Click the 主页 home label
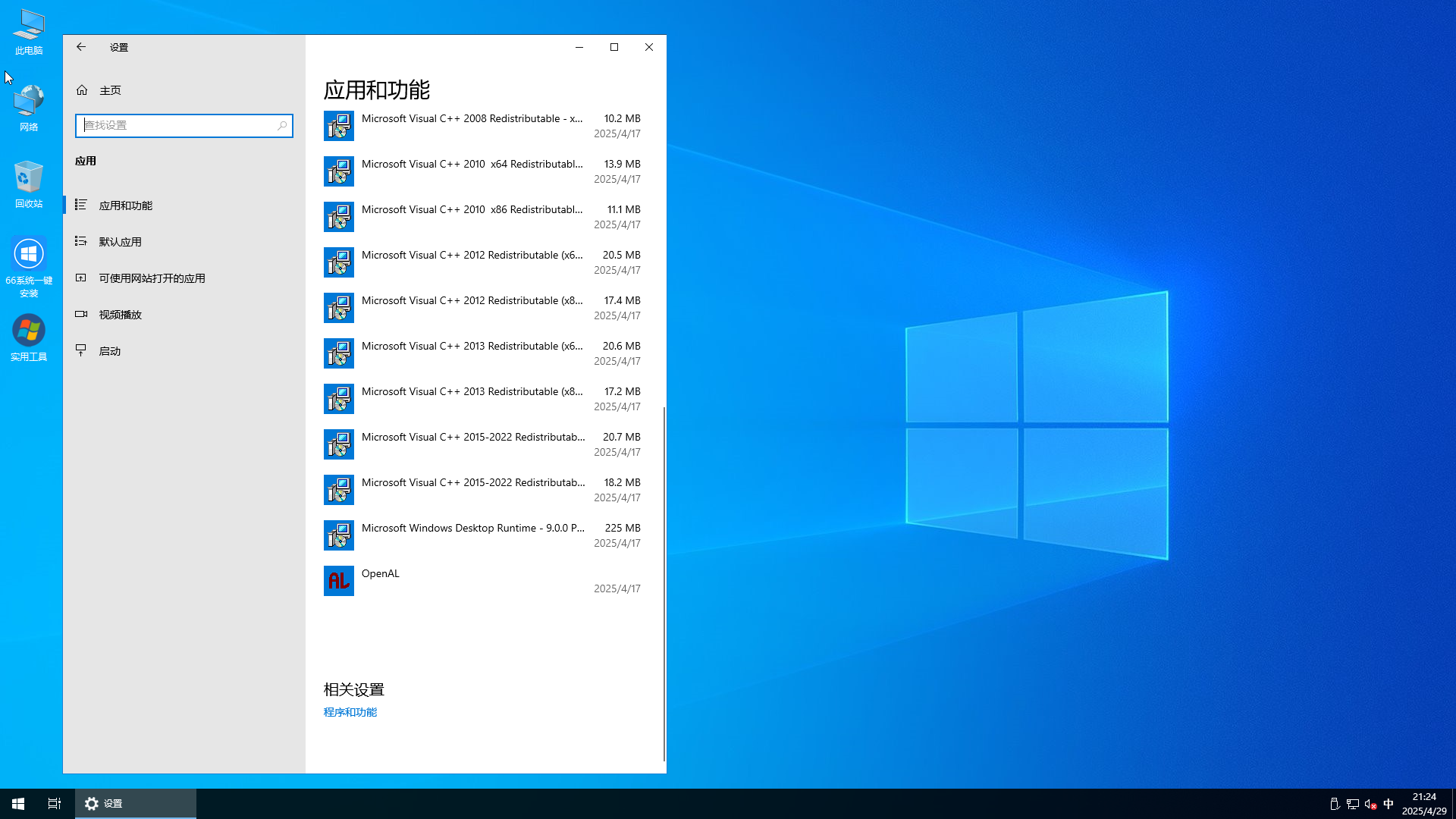 tap(110, 90)
